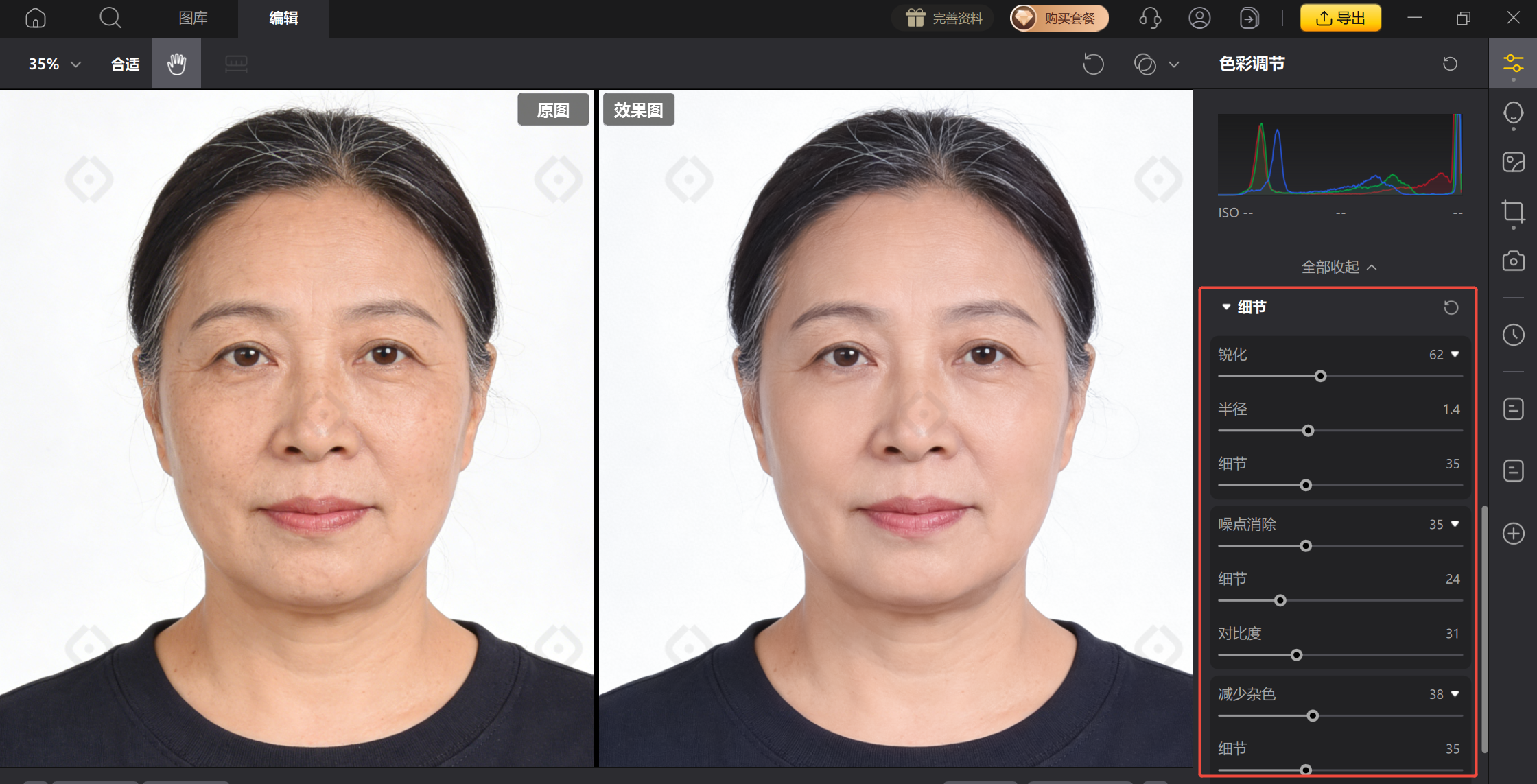Expand the 锐化 options arrow
Image resolution: width=1537 pixels, height=784 pixels.
point(1455,355)
